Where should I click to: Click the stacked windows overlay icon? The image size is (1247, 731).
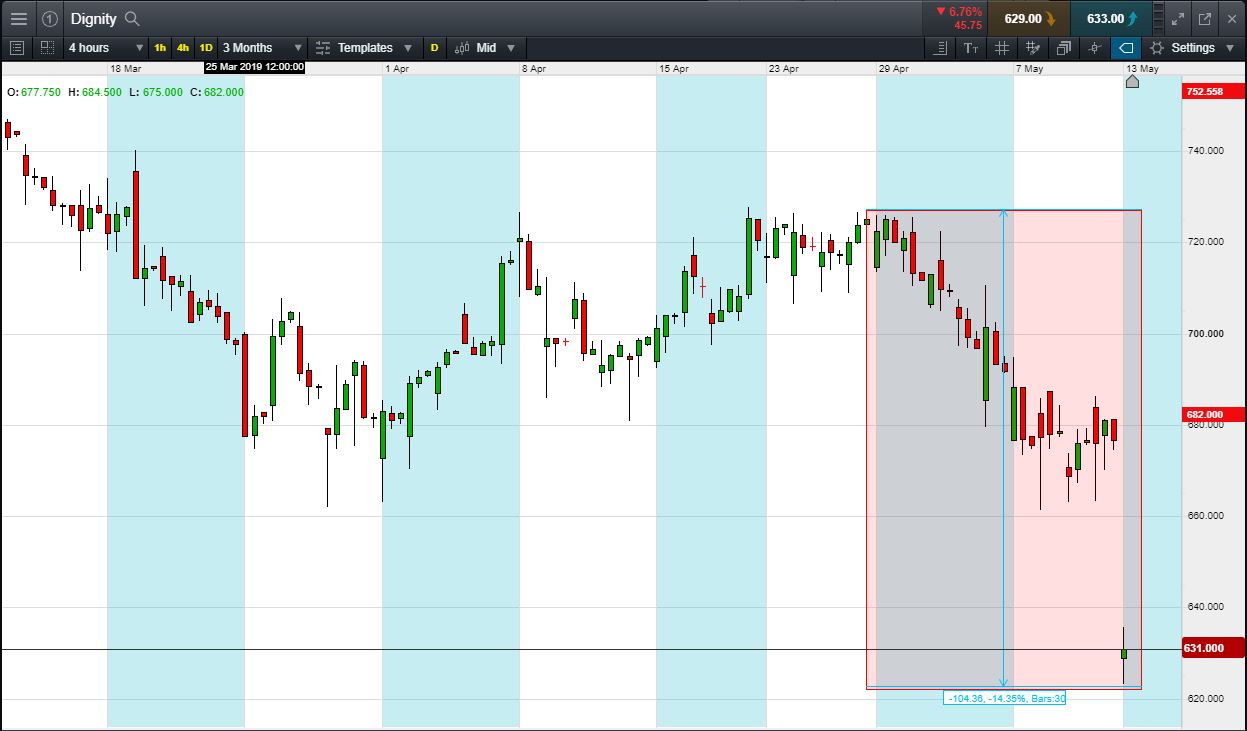click(1064, 48)
